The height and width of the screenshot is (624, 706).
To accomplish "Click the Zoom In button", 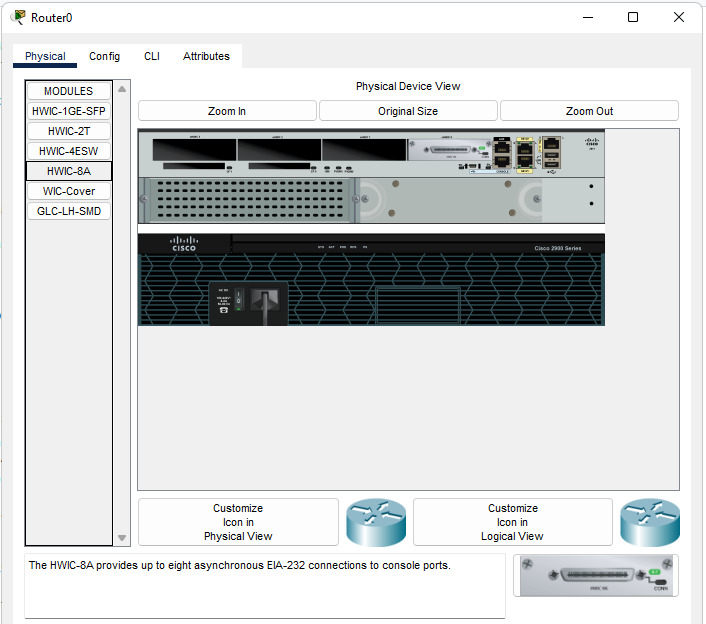I will click(x=227, y=111).
